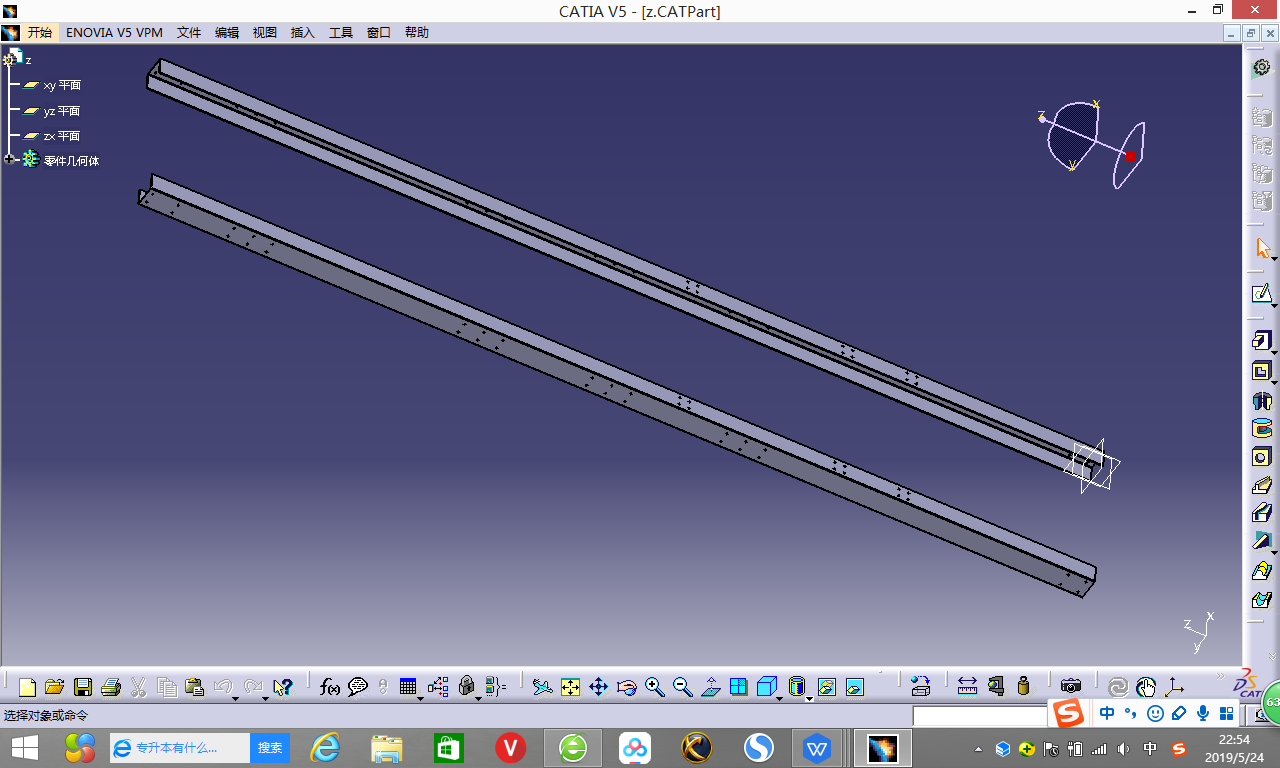This screenshot has height=768, width=1280.
Task: Click the comment speech-bubble toolbar icon
Action: (357, 687)
